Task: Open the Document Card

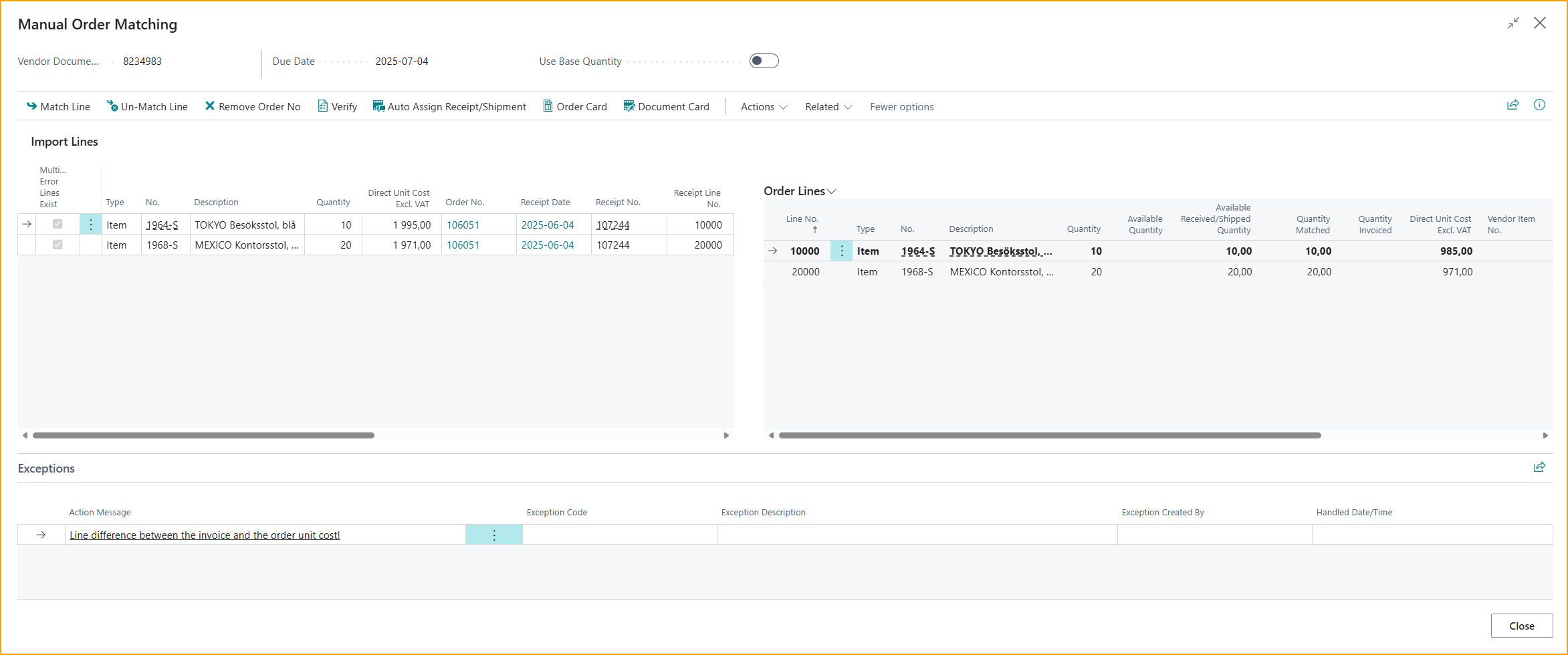Action: click(x=666, y=106)
